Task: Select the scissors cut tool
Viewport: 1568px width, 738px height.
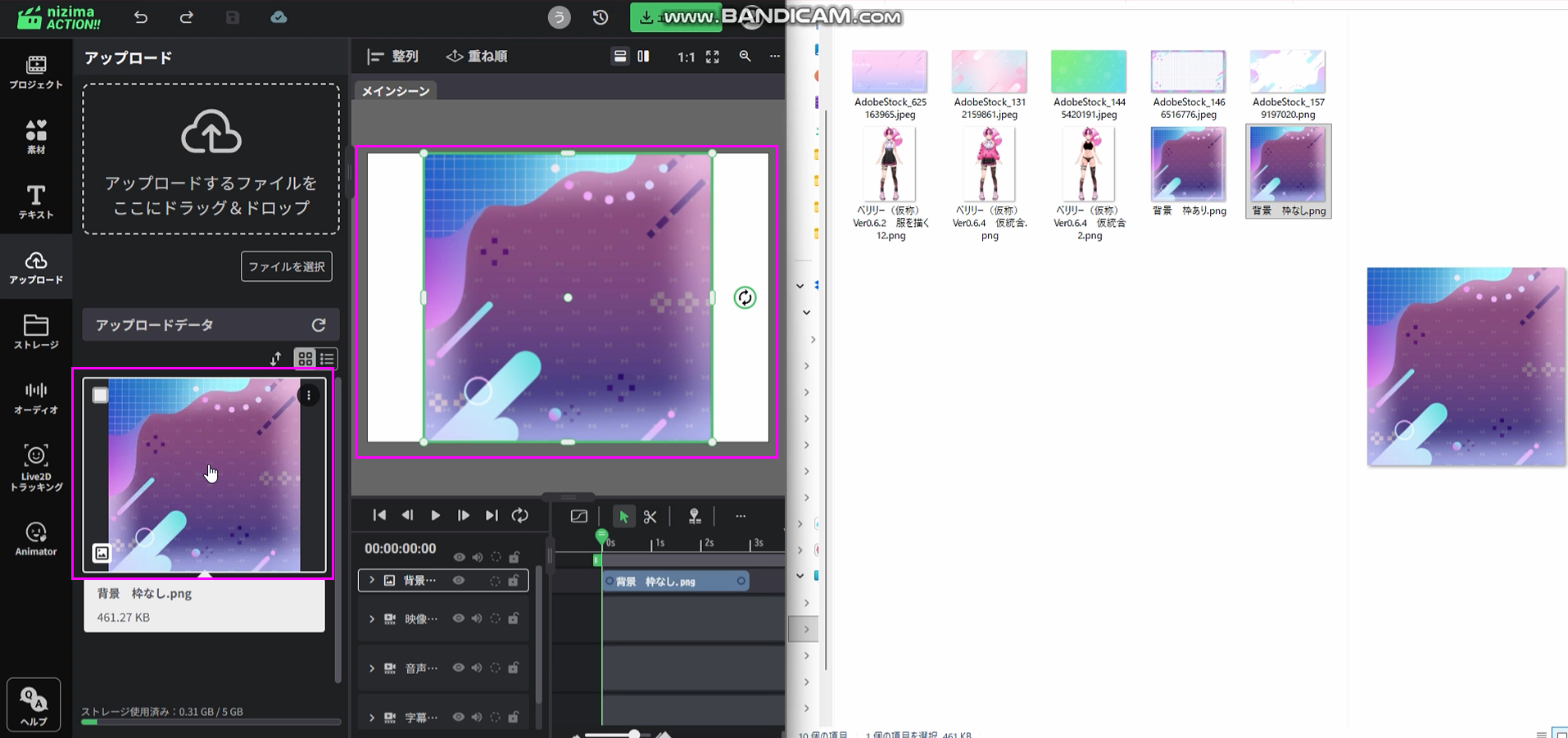Action: [650, 516]
